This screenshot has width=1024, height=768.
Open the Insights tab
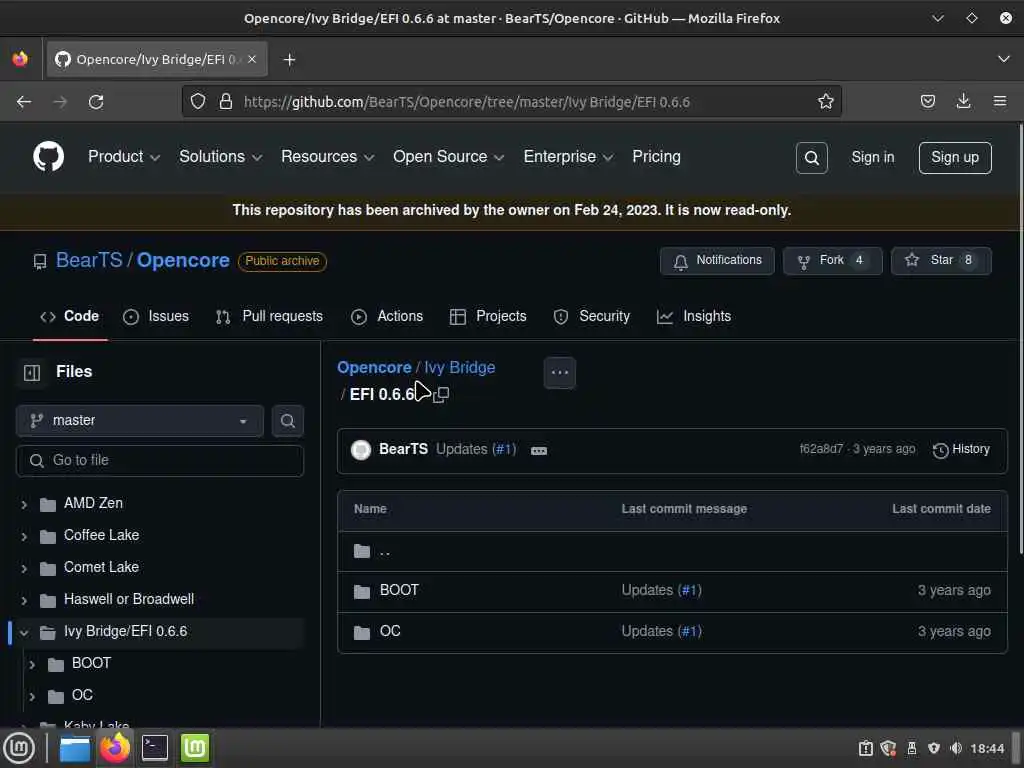pos(694,317)
